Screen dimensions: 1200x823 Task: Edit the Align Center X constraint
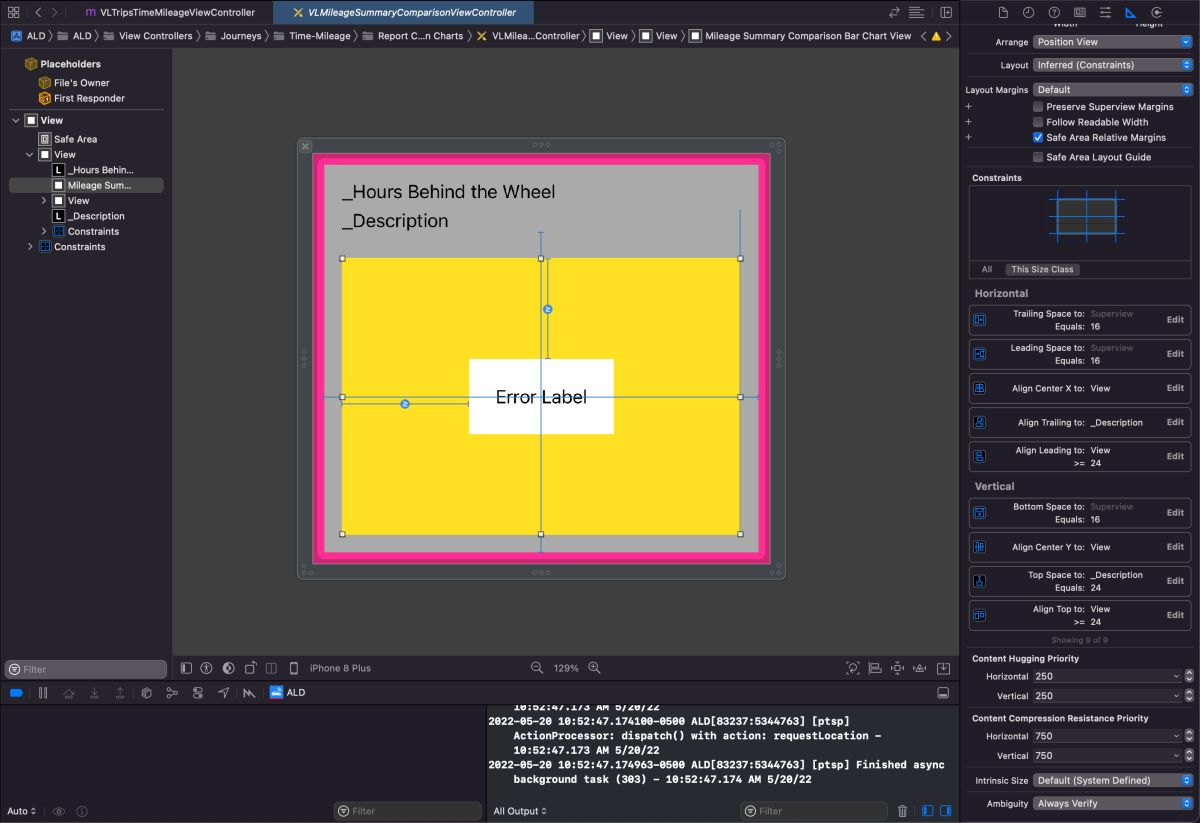[1175, 388]
